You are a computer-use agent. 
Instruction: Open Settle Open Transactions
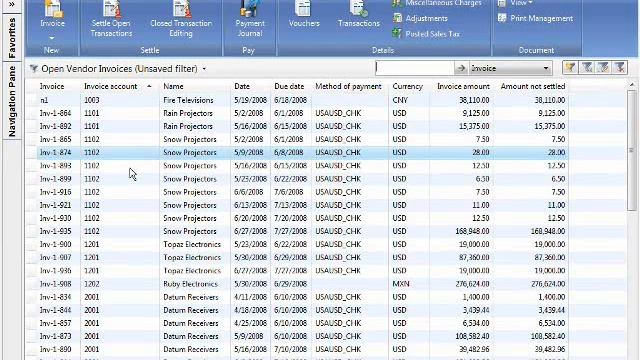[111, 19]
